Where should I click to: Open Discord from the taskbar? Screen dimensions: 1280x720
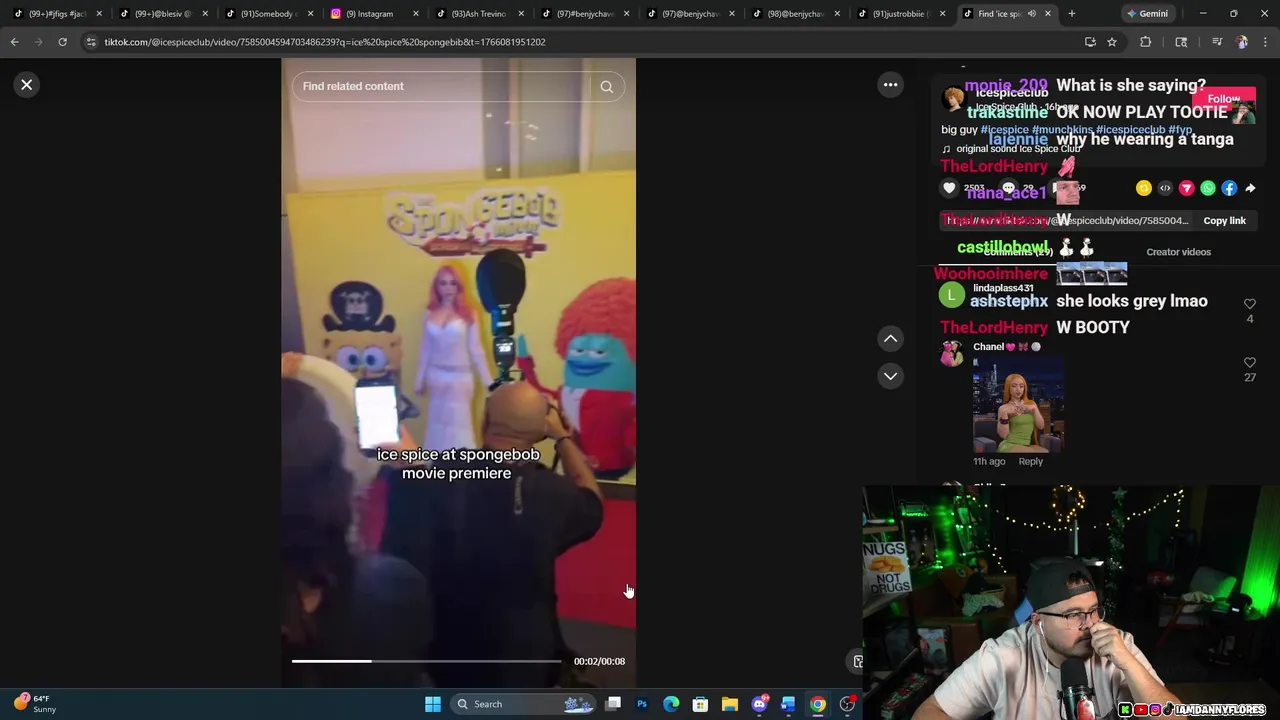coord(759,704)
